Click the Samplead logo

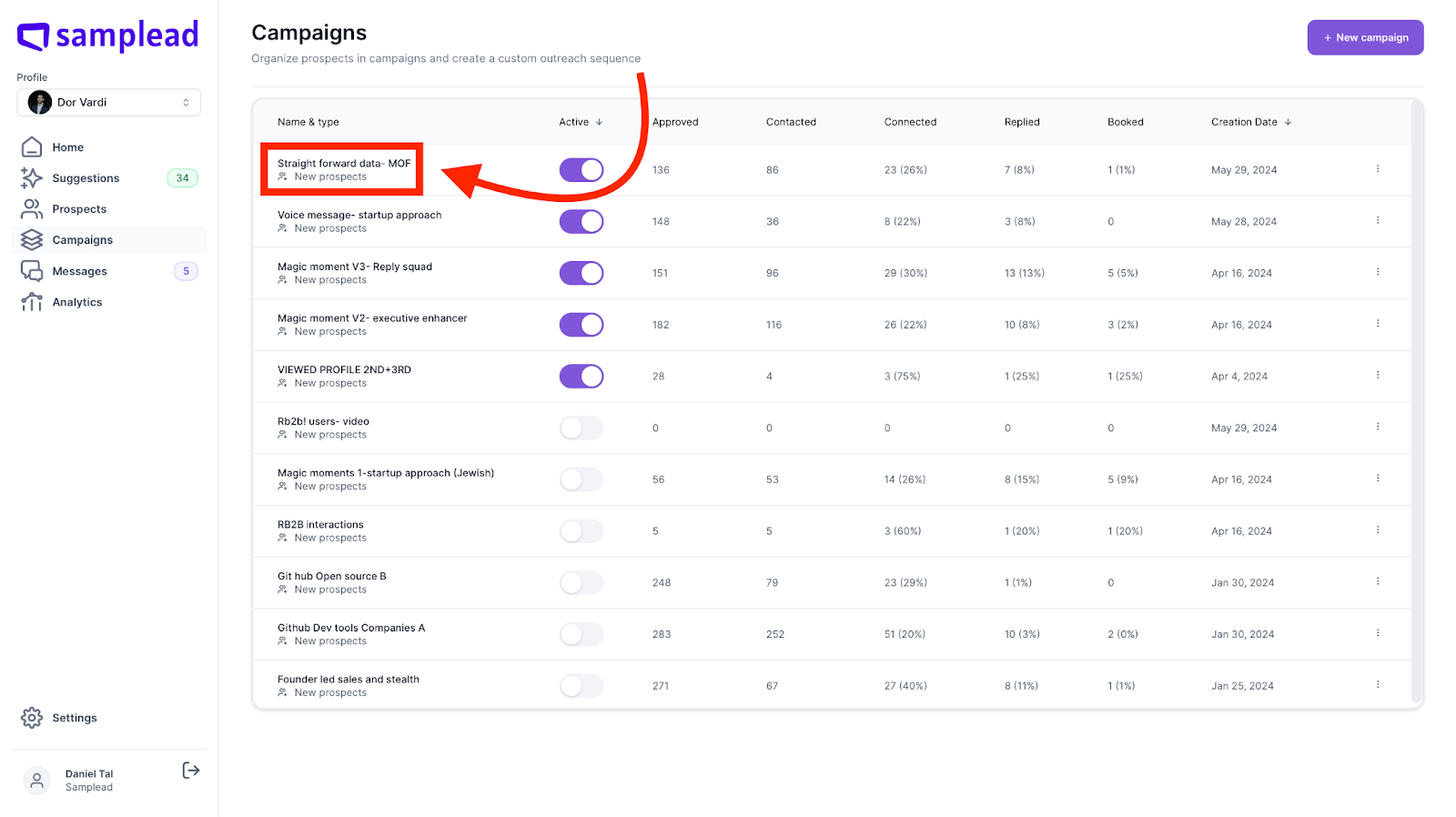click(x=107, y=36)
